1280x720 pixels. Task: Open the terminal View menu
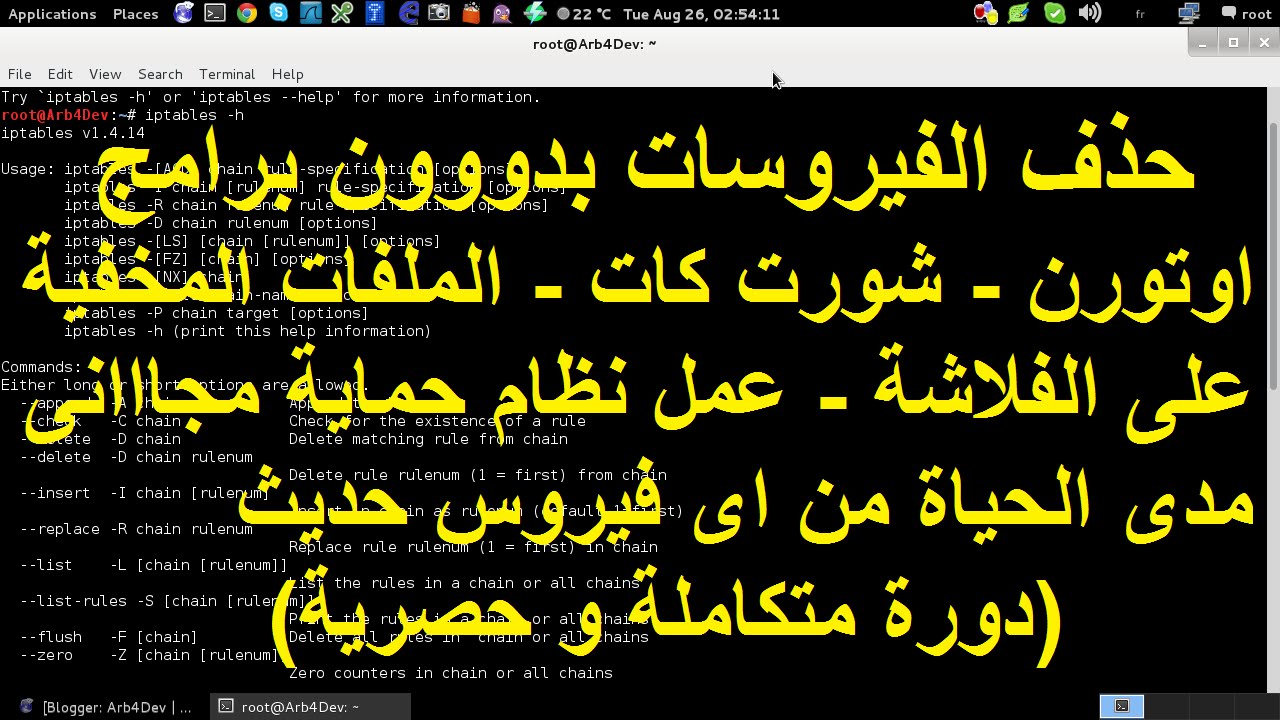pyautogui.click(x=105, y=74)
